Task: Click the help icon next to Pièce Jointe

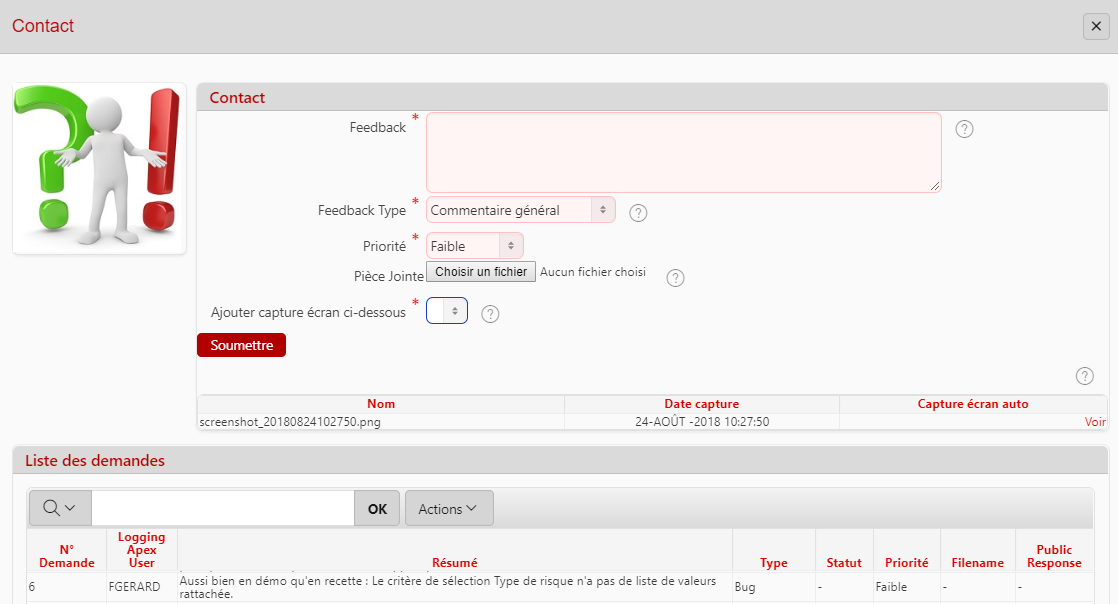Action: (x=675, y=278)
